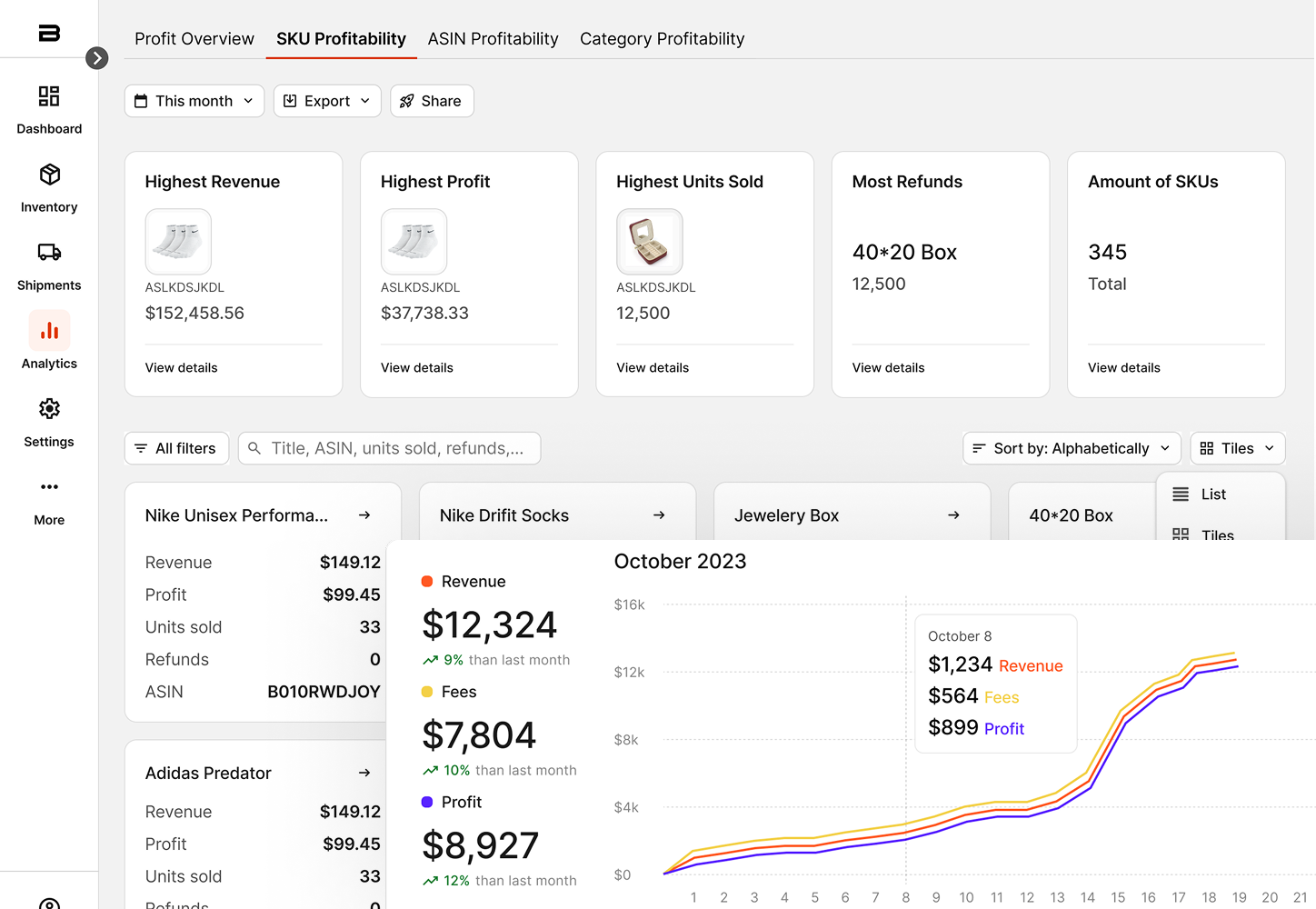
Task: Expand the sidebar with the round arrow button
Action: [97, 58]
